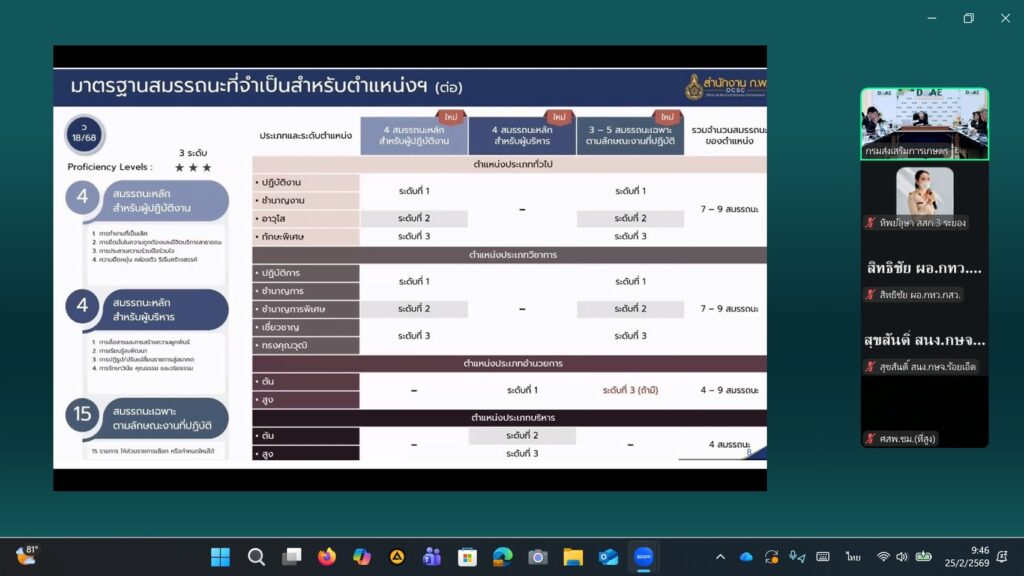1024x576 pixels.
Task: Open the Camera app in the taskbar
Action: click(x=538, y=557)
